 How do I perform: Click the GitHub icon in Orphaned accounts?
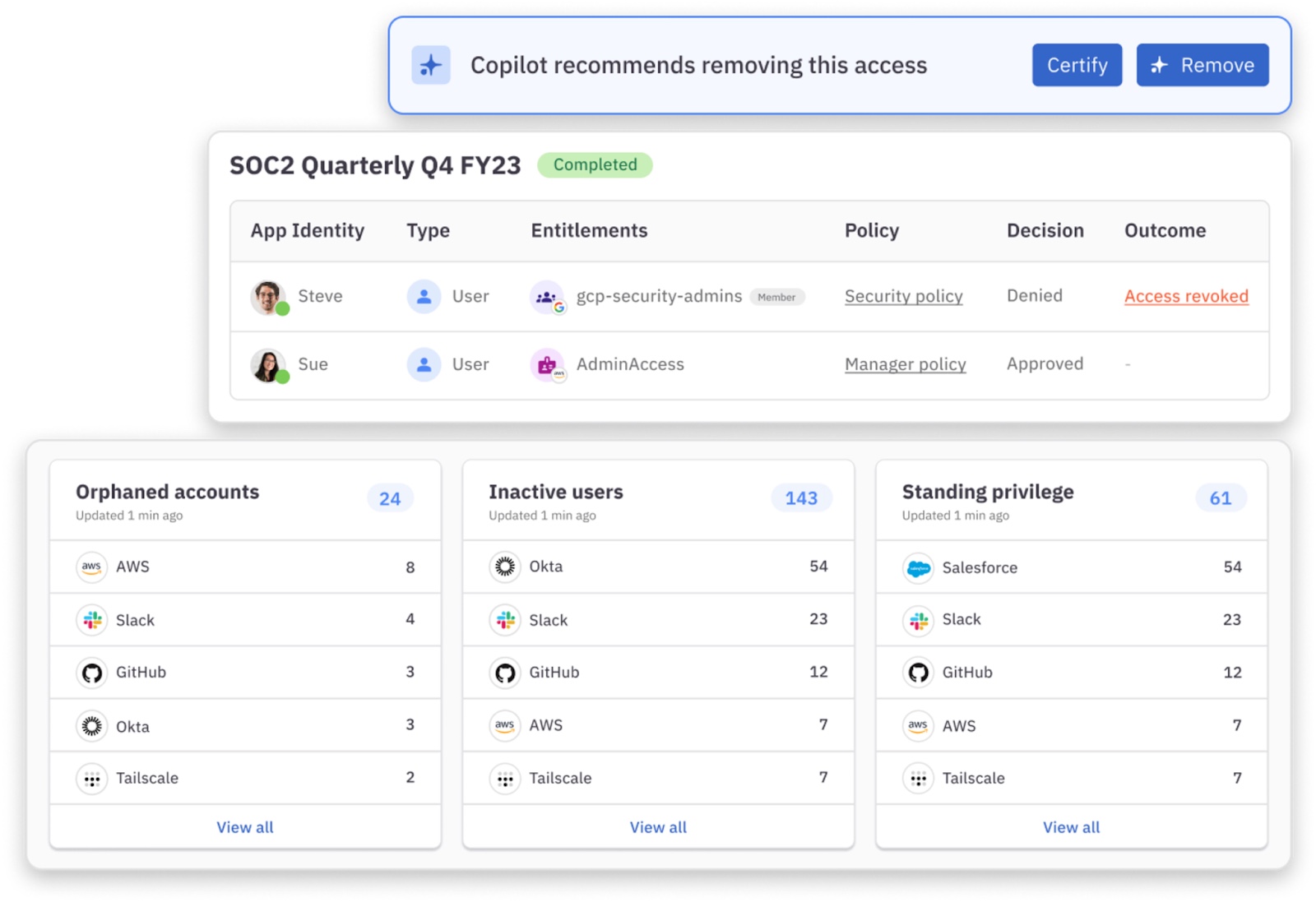point(91,673)
